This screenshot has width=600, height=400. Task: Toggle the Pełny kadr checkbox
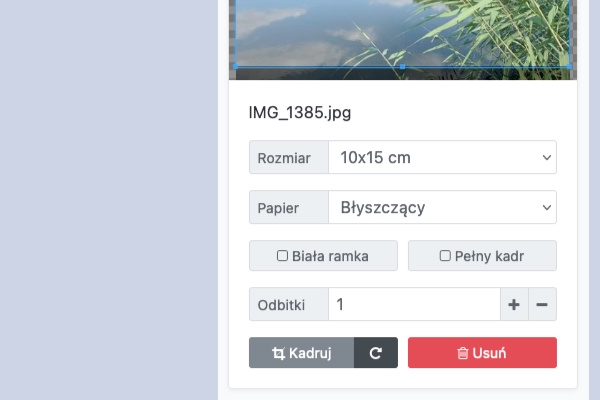445,256
